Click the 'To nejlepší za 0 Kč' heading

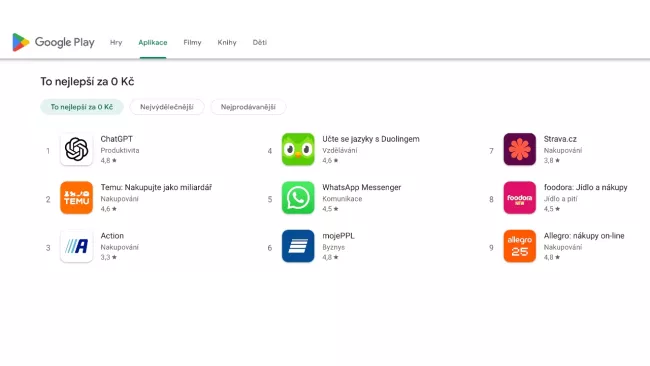tap(87, 82)
